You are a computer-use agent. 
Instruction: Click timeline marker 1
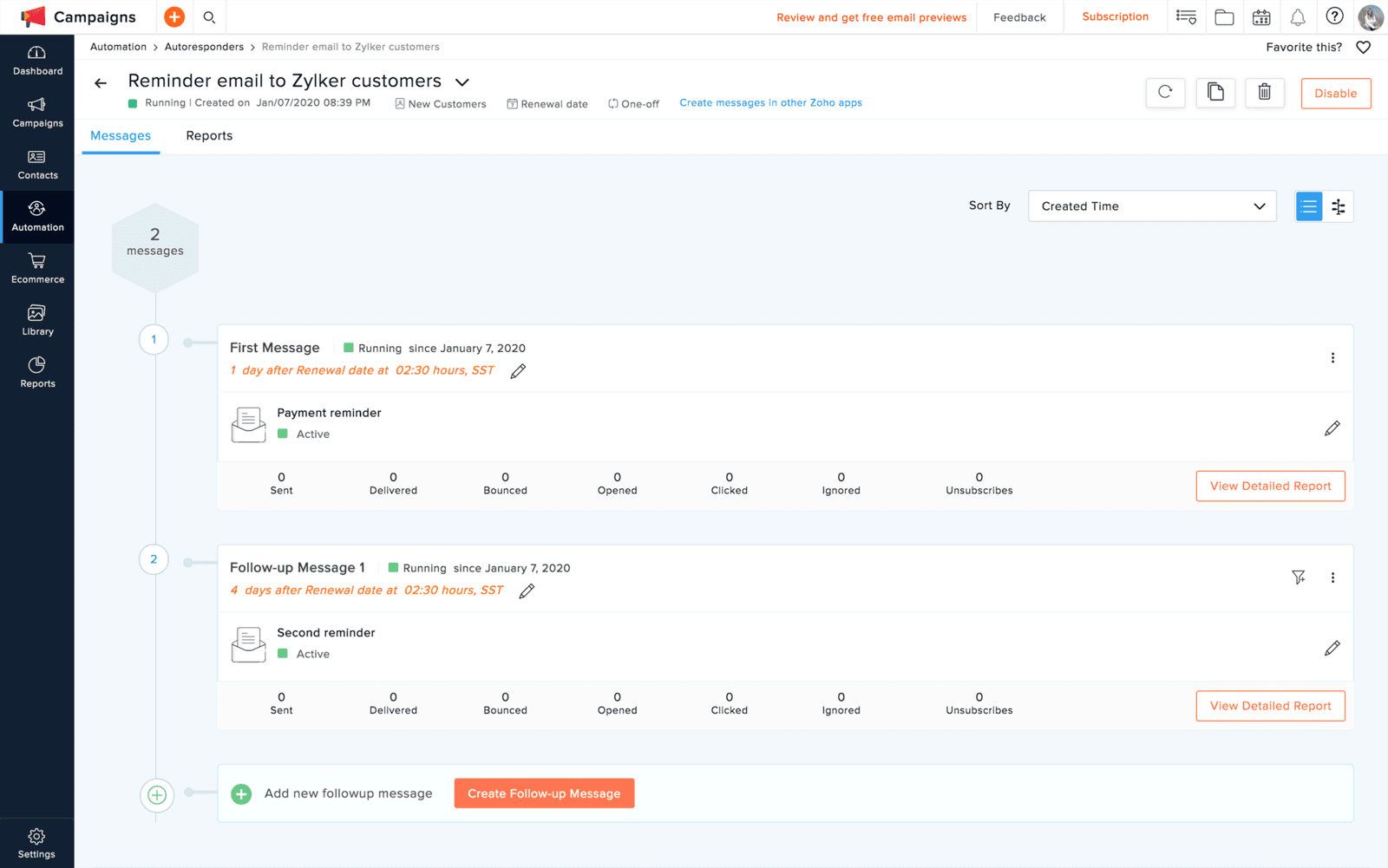154,340
